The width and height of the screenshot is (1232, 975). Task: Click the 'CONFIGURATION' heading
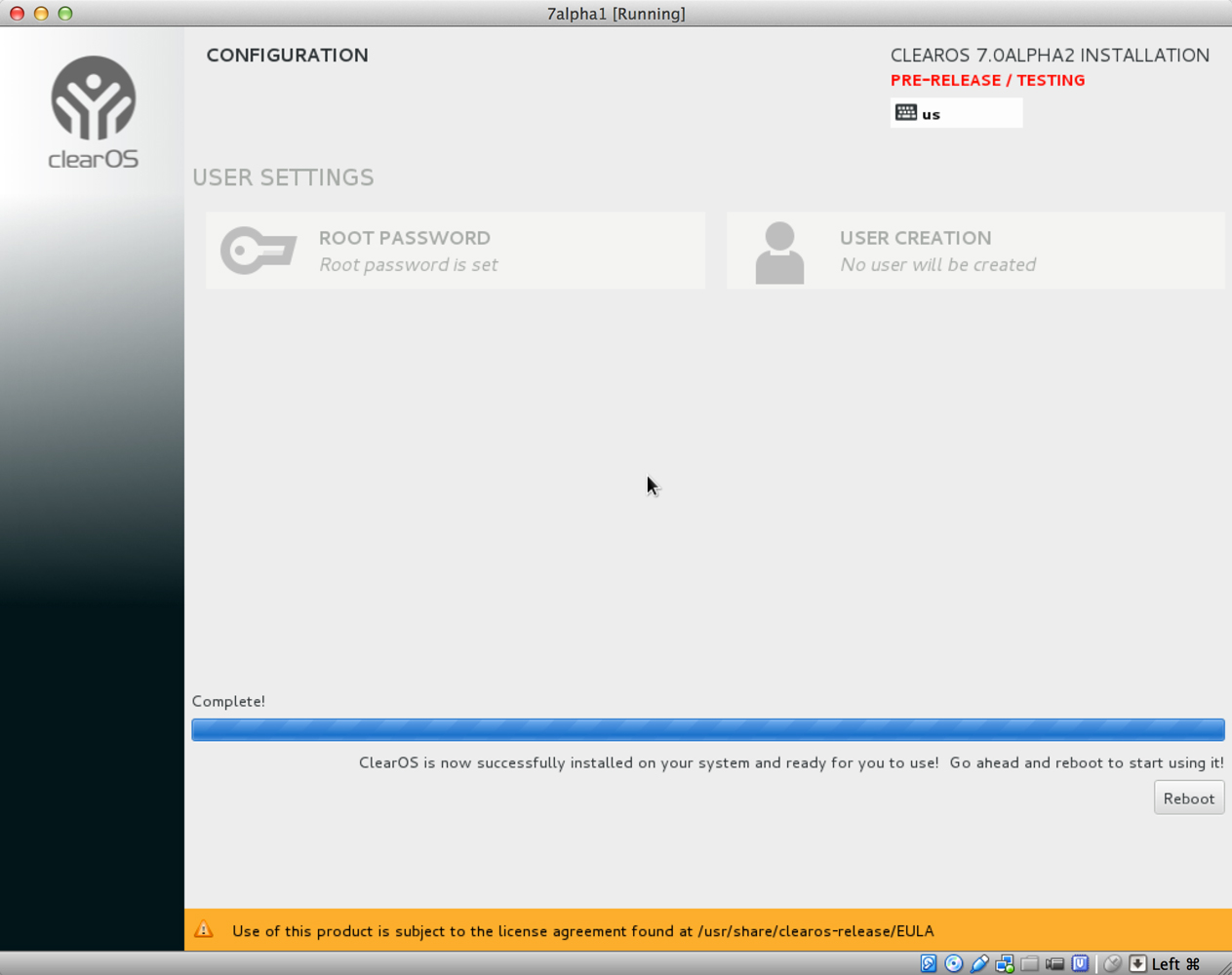tap(288, 55)
